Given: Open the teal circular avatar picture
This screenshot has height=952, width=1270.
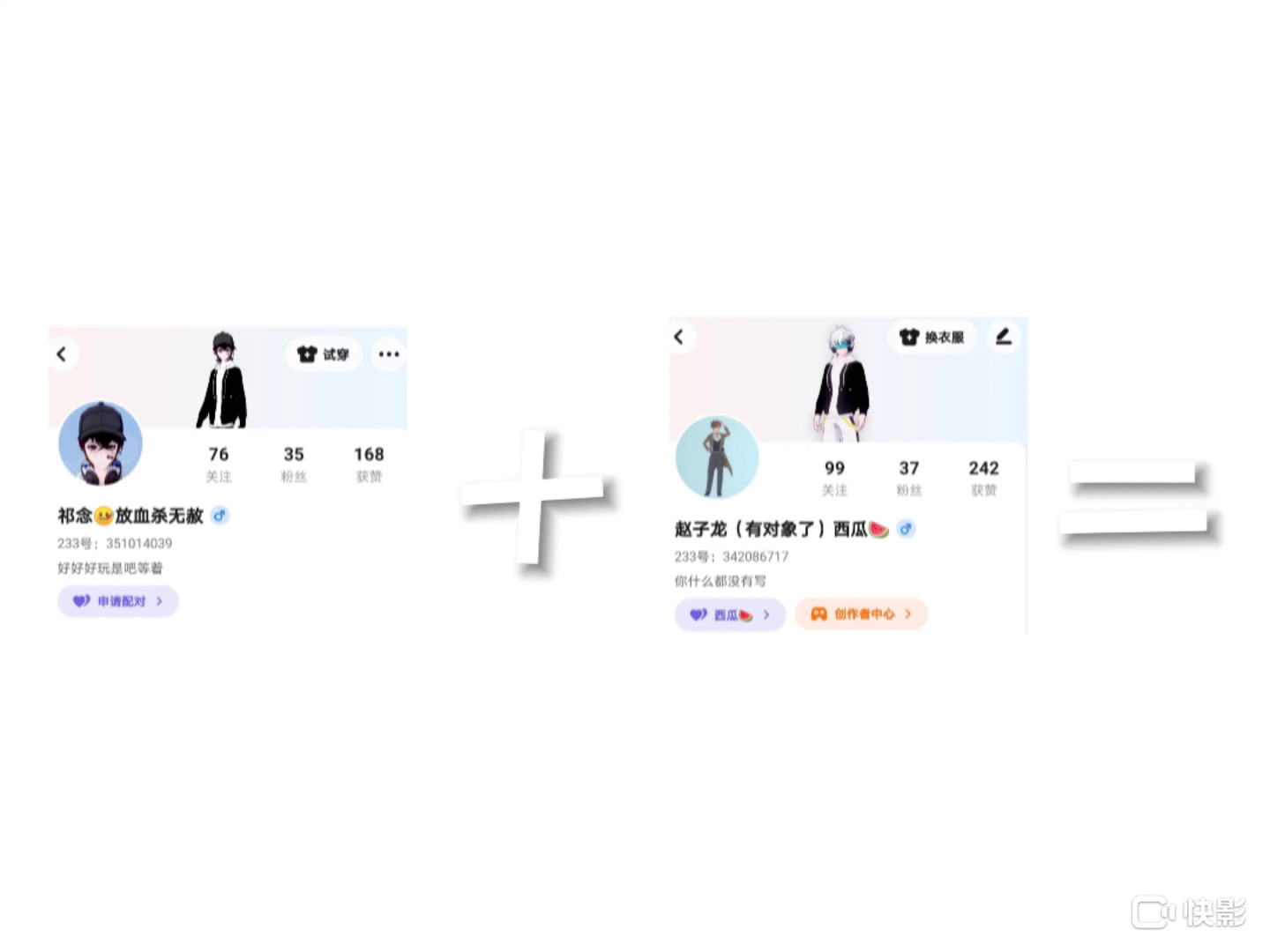Looking at the screenshot, I should (x=717, y=457).
